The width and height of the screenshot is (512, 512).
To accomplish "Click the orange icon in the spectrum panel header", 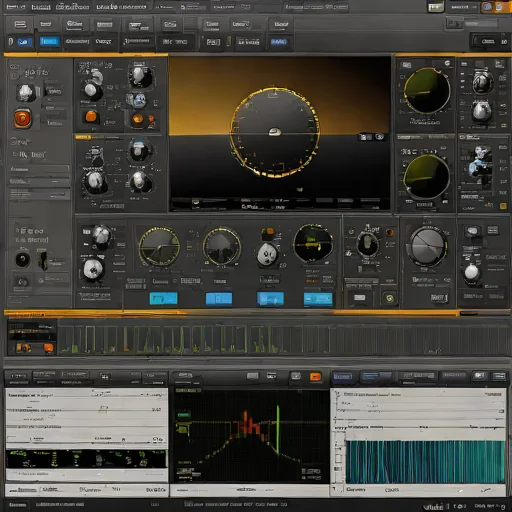I will pos(315,377).
